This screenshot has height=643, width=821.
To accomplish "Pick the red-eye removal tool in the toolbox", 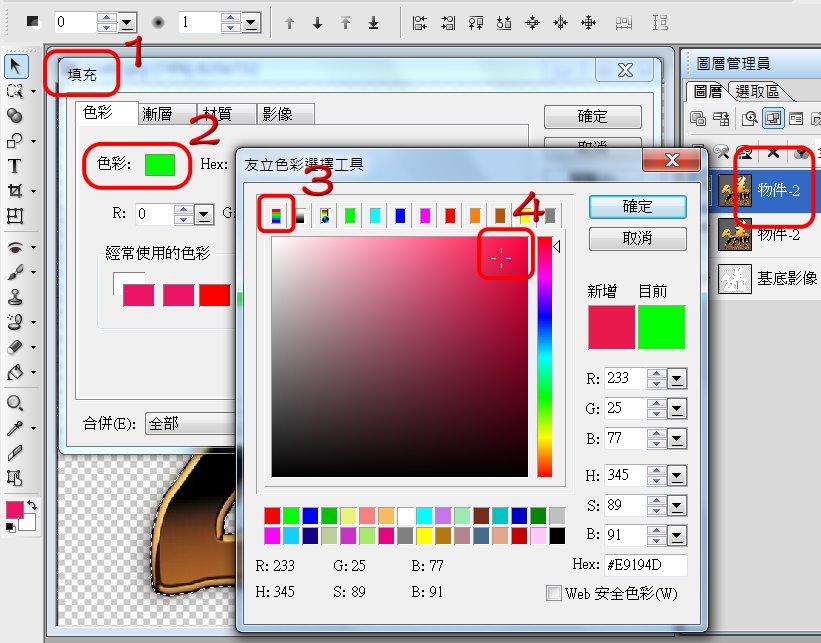I will 16,247.
